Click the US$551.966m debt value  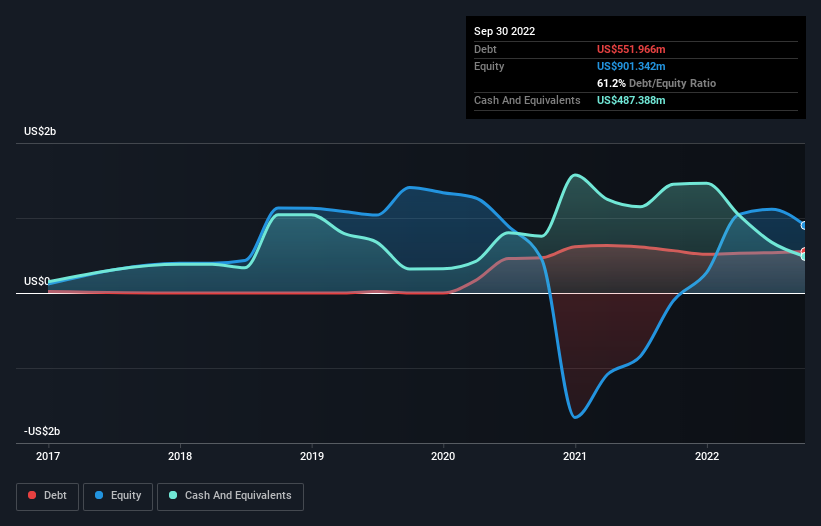pyautogui.click(x=631, y=49)
